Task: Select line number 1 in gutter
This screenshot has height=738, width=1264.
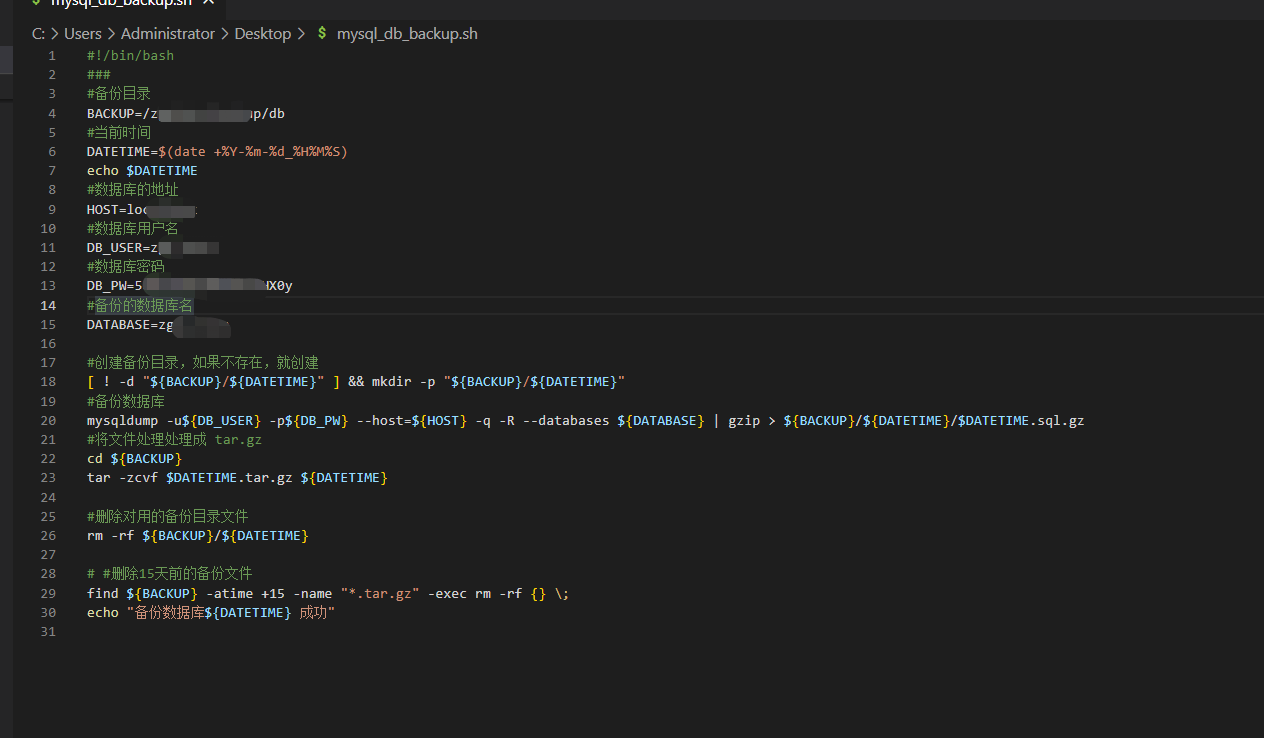Action: point(51,55)
